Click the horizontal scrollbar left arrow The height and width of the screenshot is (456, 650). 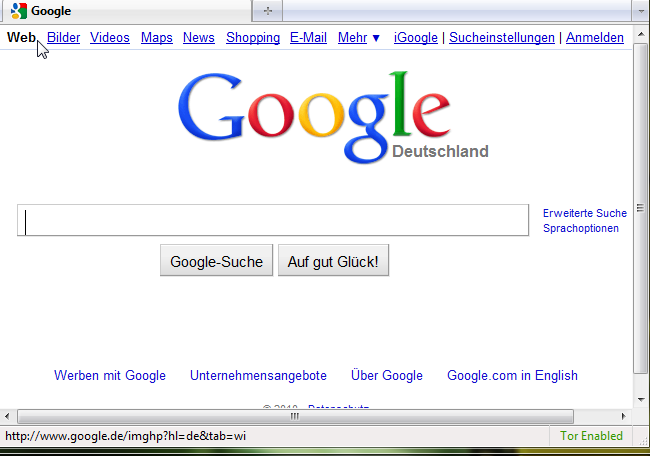coord(7,416)
